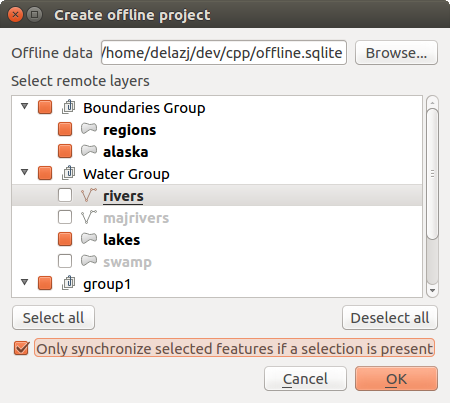Click the layer list scrollbar handle
The height and width of the screenshot is (403, 450).
coord(432,173)
